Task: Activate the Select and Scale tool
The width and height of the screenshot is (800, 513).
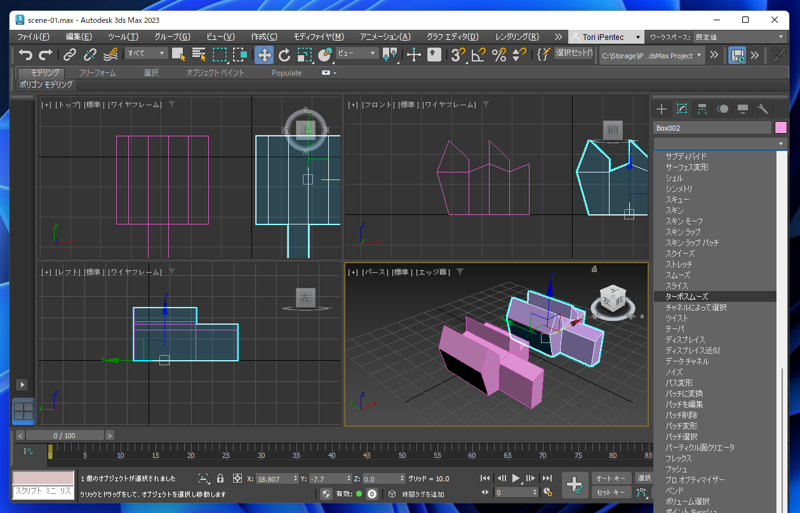Action: tap(304, 55)
